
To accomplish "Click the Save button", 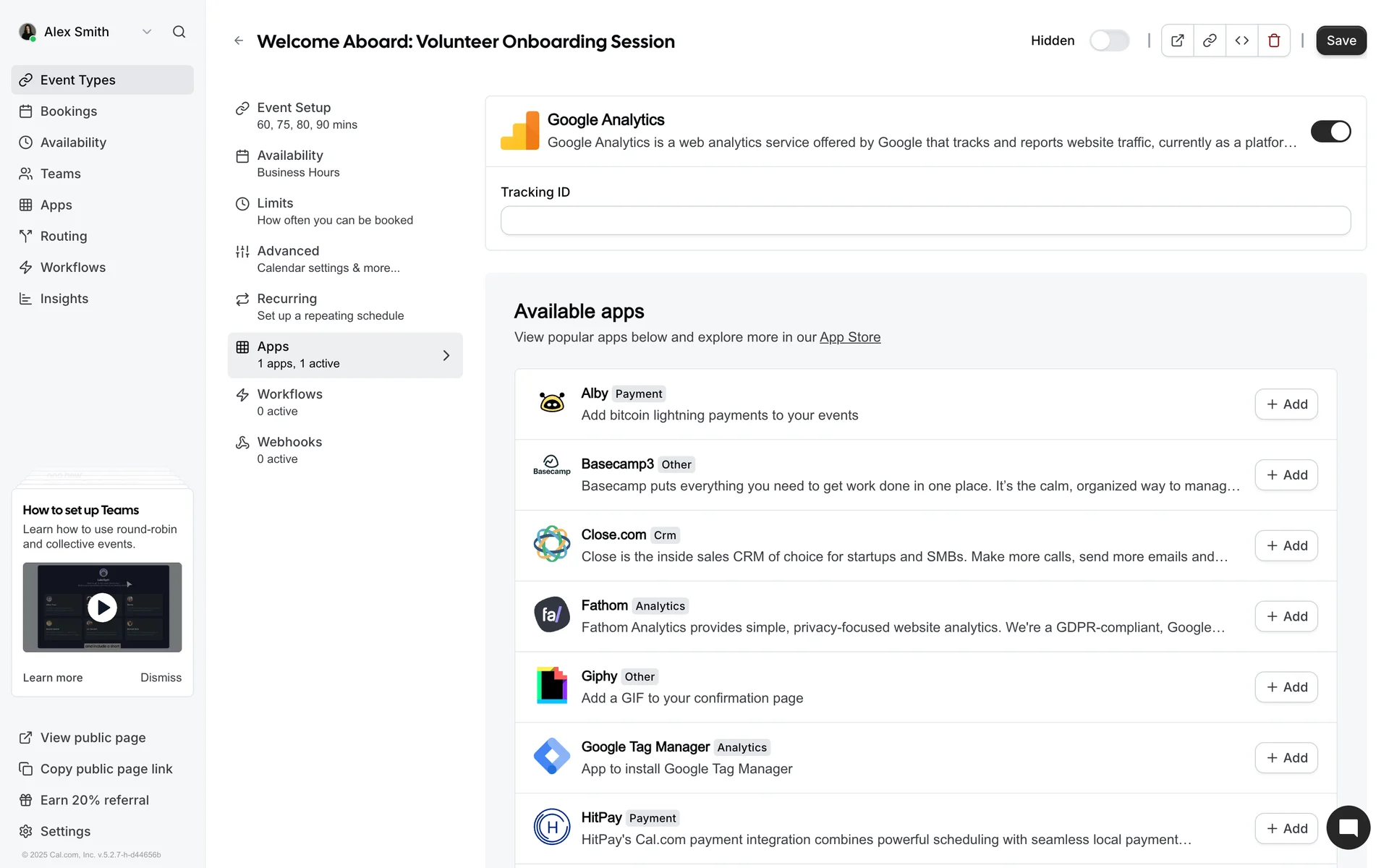I will coord(1341,41).
